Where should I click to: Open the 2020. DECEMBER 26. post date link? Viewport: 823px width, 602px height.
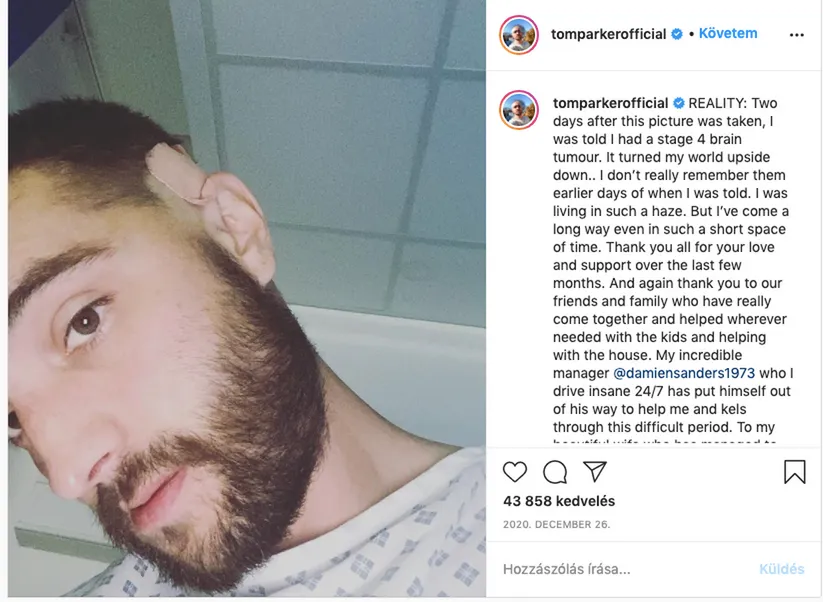coord(556,524)
